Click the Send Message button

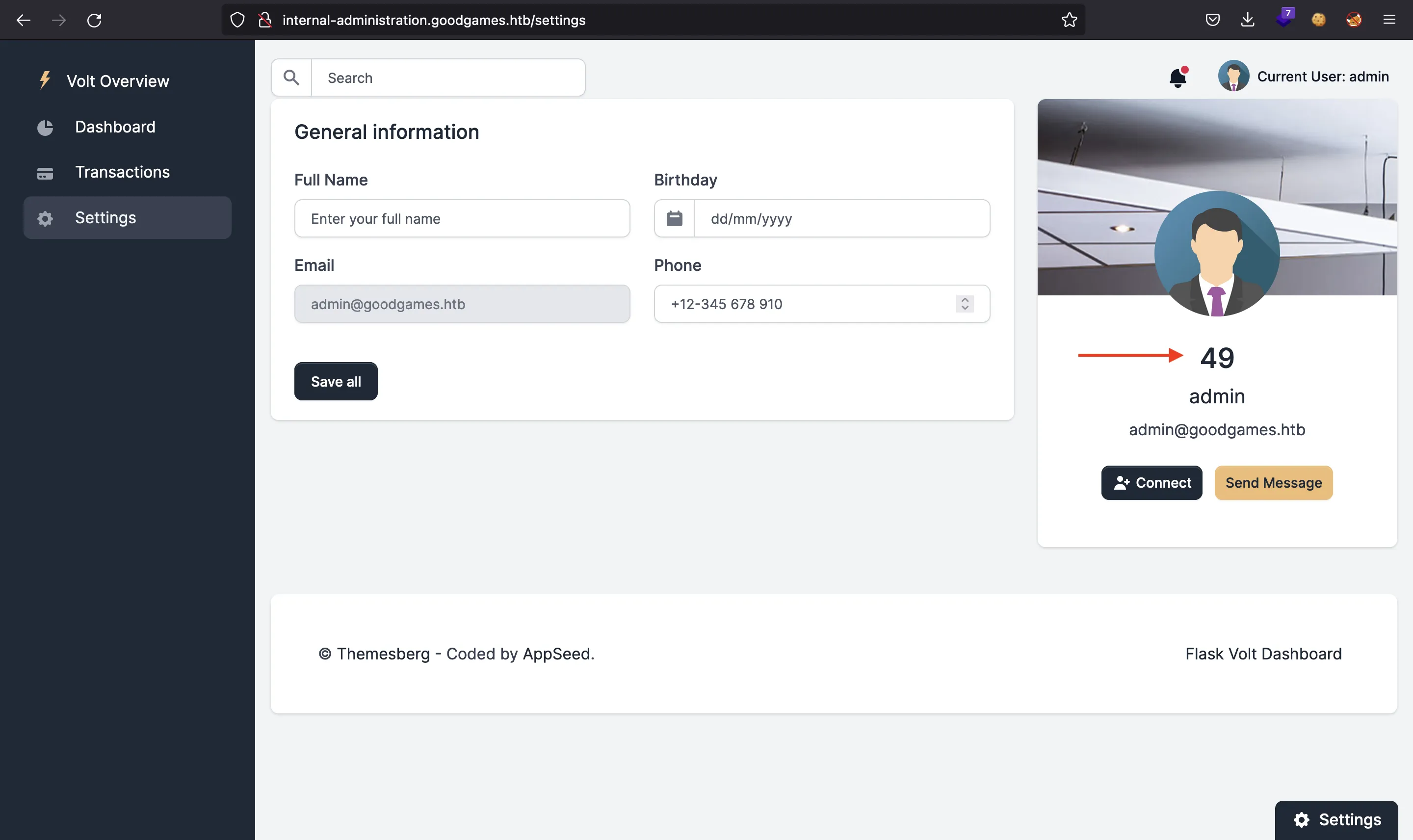1273,482
